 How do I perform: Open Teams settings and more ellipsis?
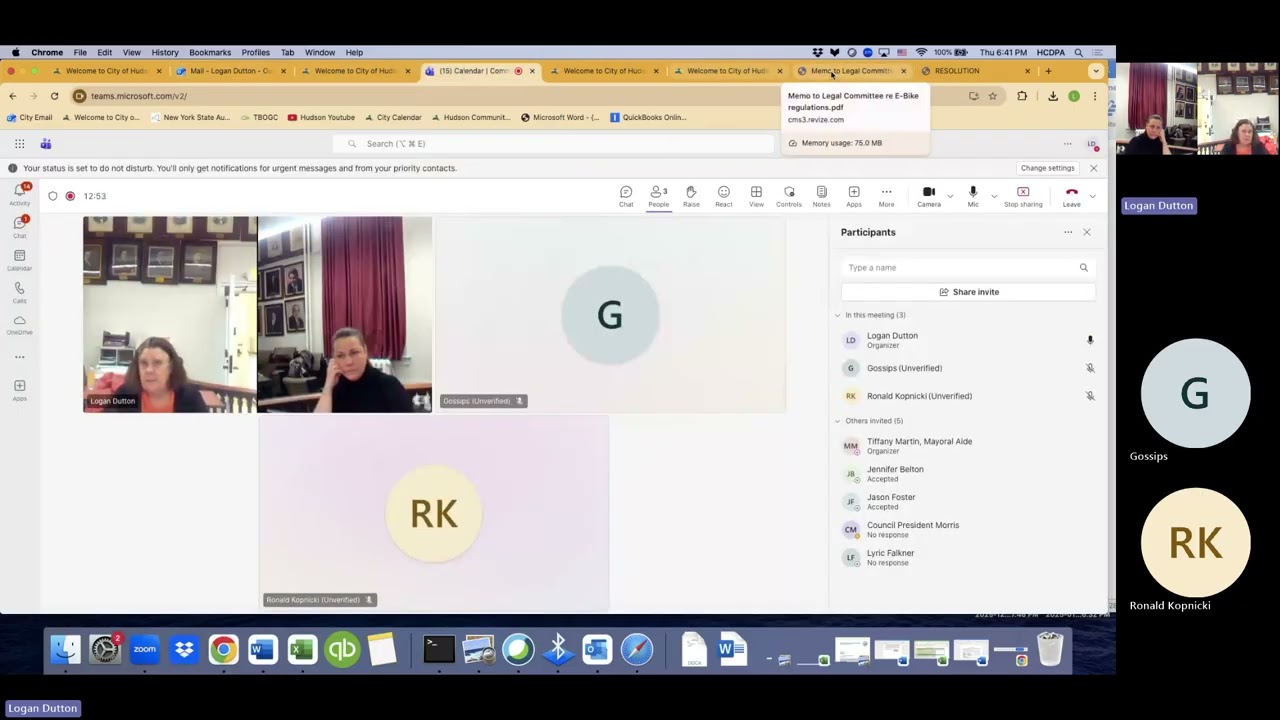tap(1067, 144)
